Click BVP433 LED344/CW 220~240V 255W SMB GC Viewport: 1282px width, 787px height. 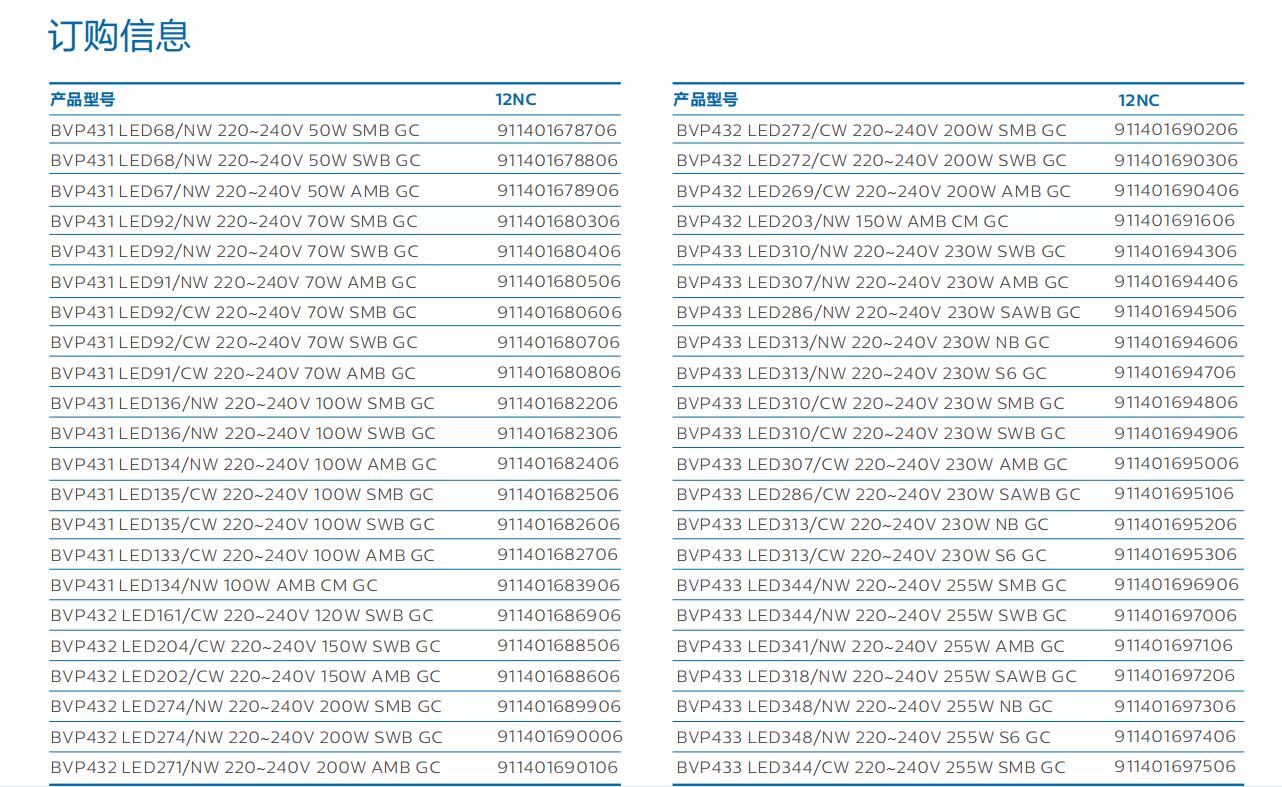pos(870,767)
